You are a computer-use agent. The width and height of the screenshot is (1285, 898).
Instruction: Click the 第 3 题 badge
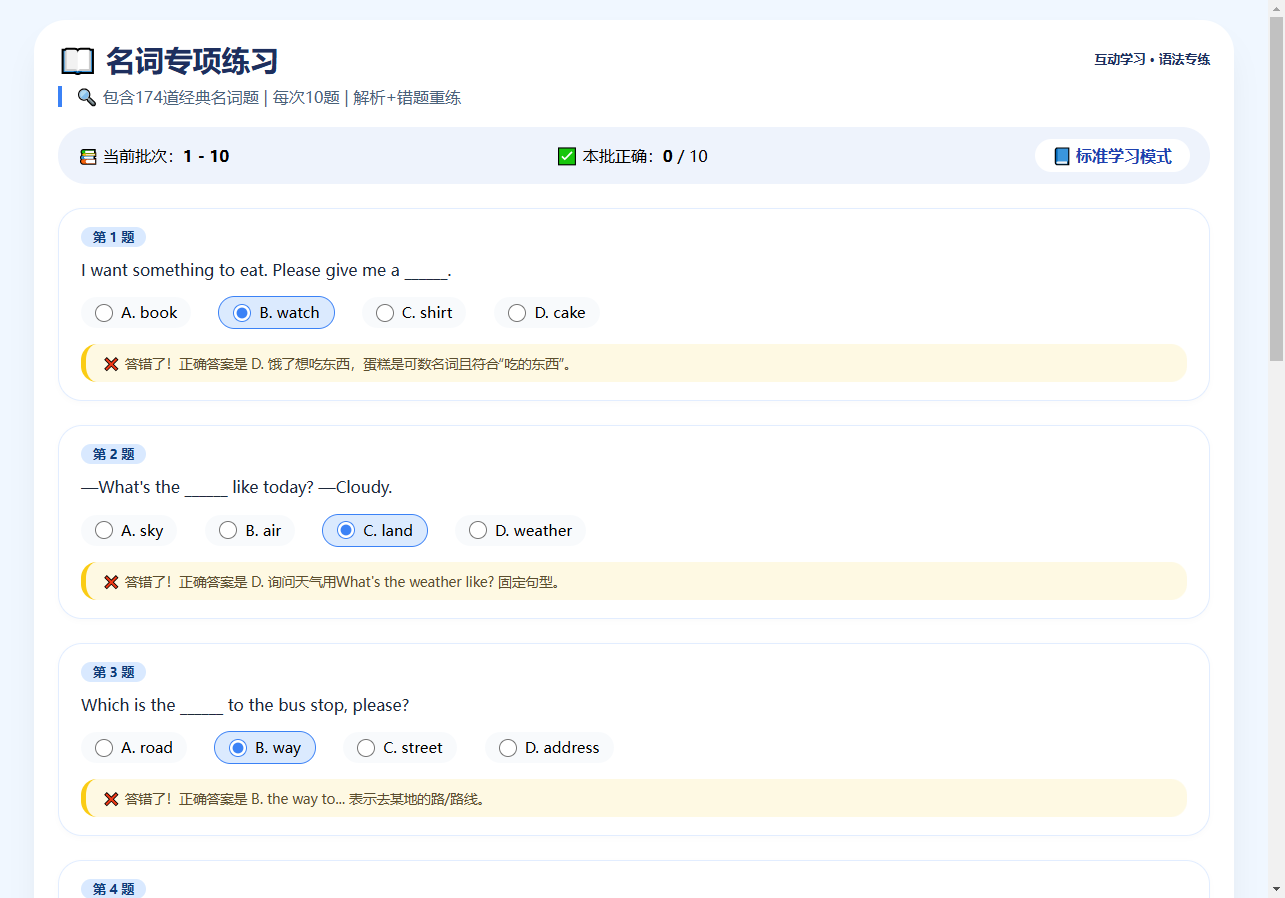(113, 672)
